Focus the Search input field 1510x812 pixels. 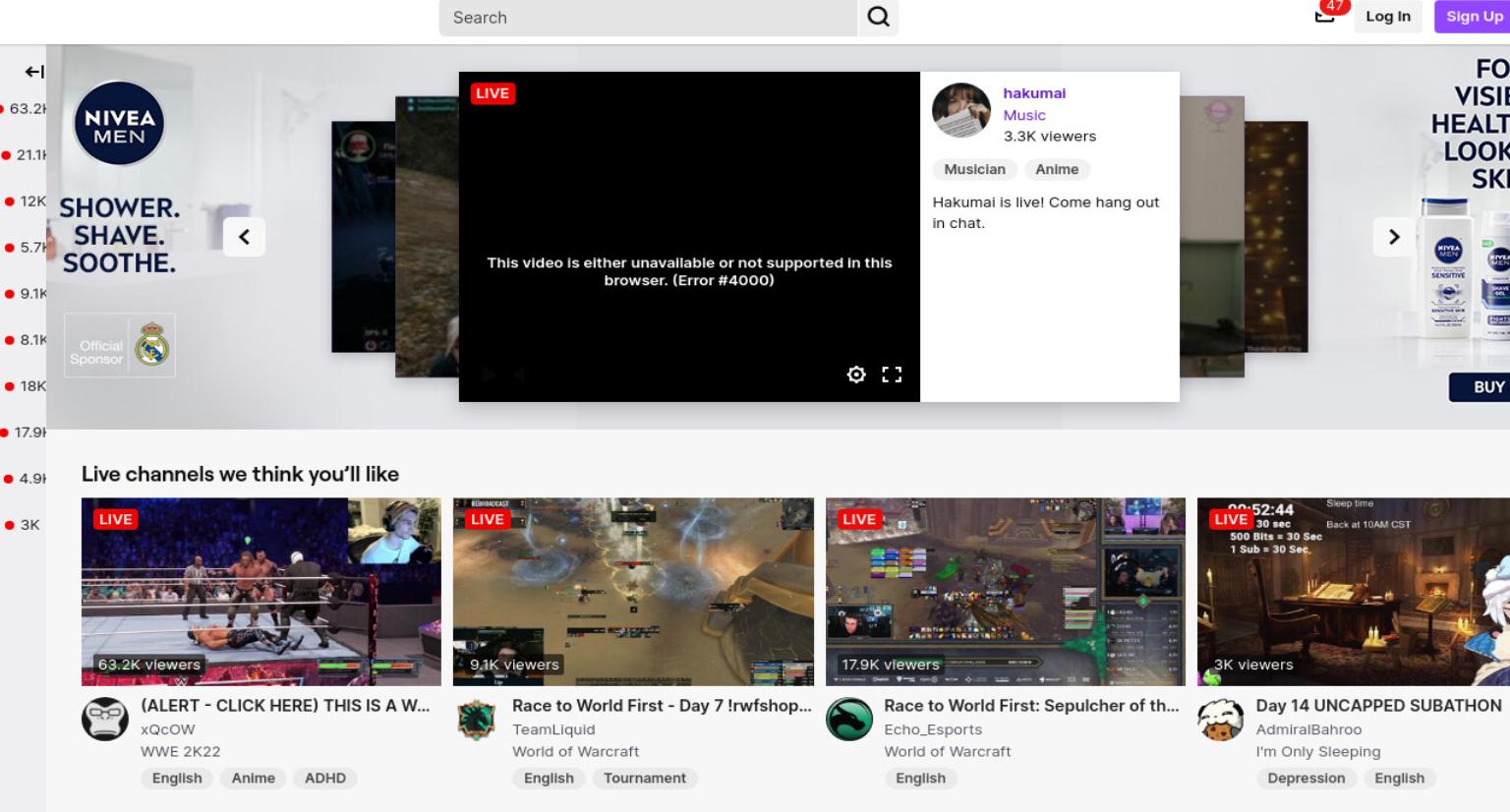(648, 17)
